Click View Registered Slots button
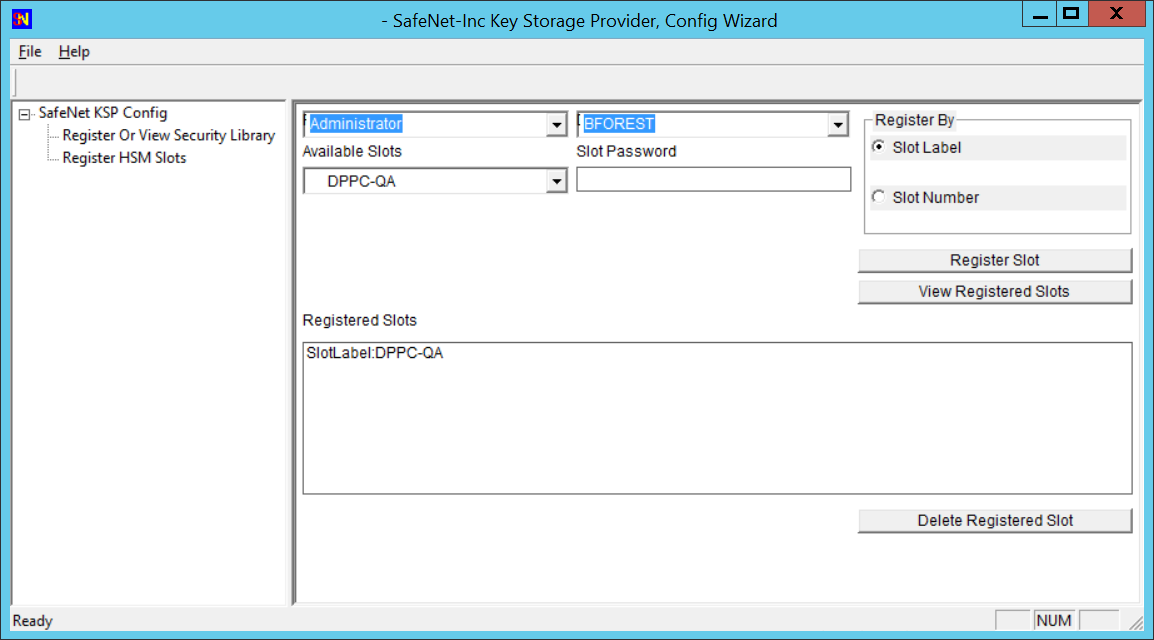The width and height of the screenshot is (1154, 640). coord(994,292)
